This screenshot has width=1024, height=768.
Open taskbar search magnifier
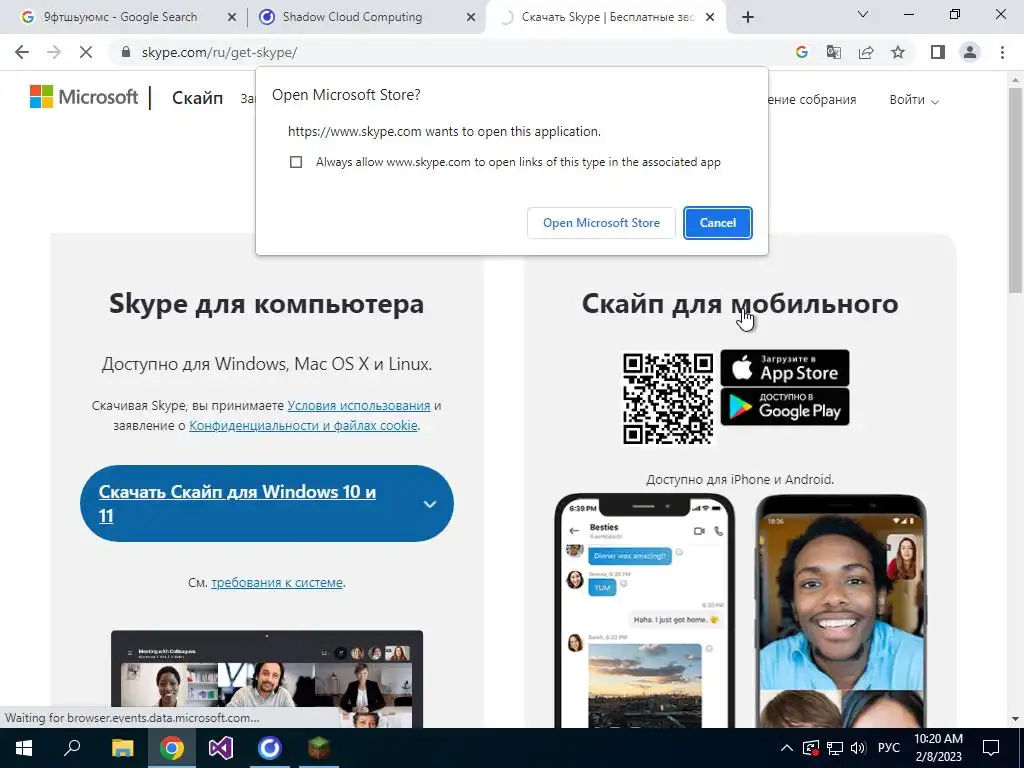72,748
